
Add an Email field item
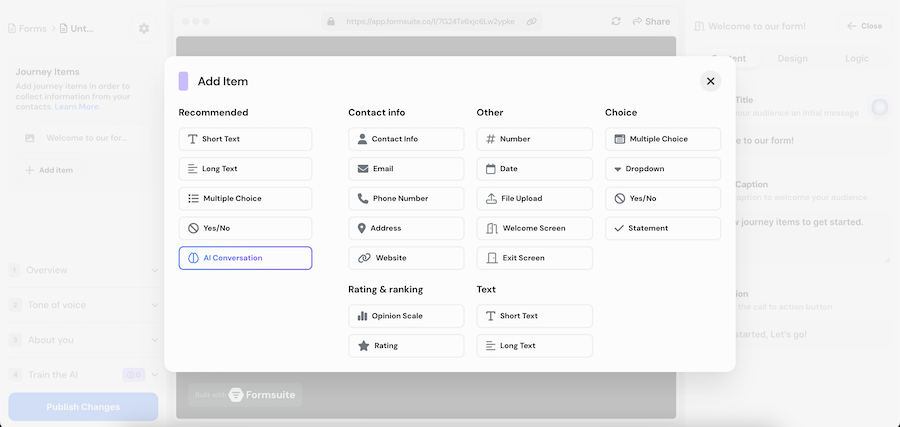tap(406, 169)
